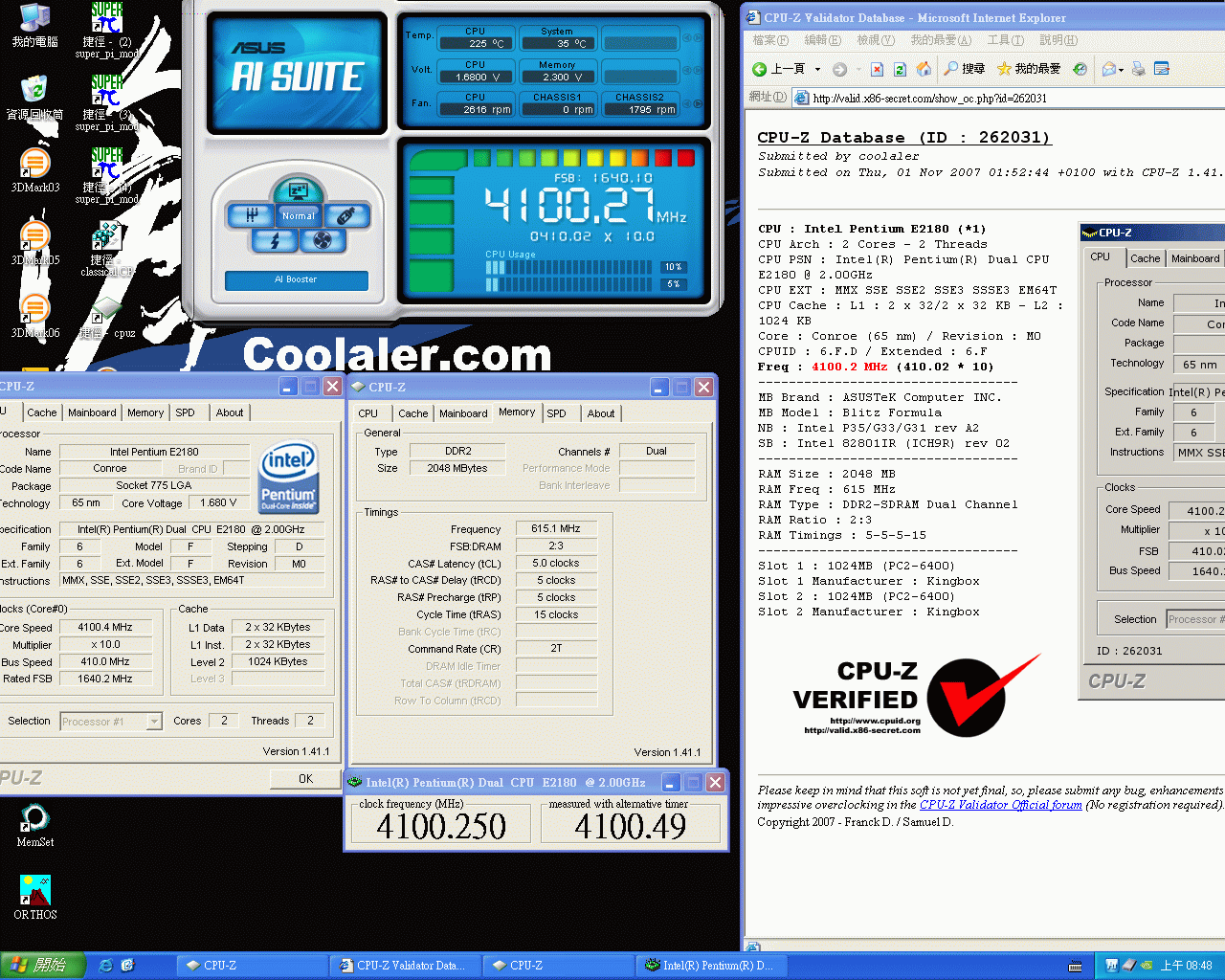Click AI Suite sleep-mode monitor icon
Viewport: 1225px width, 980px height.
coord(298,189)
